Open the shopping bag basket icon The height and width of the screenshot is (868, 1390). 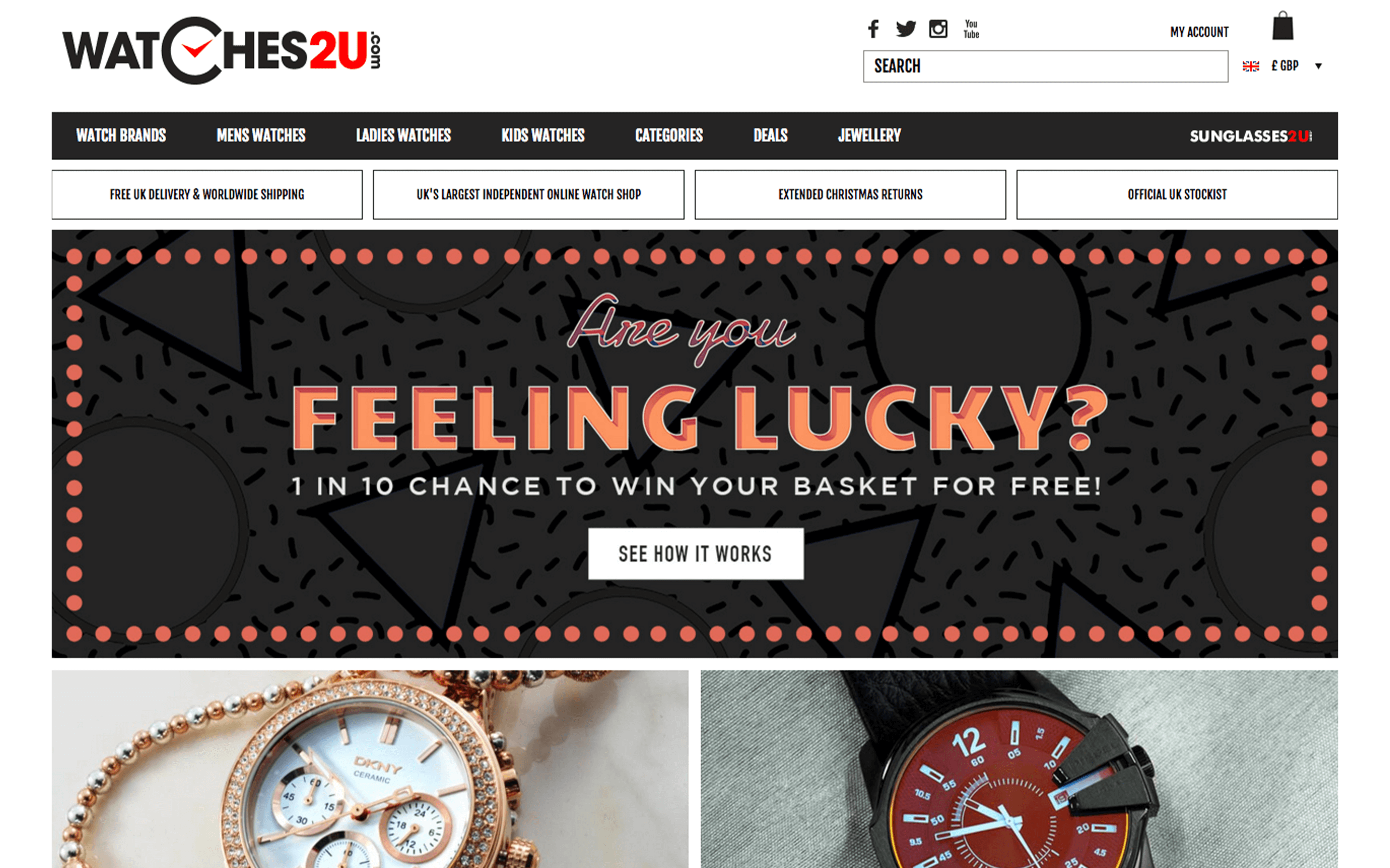[1283, 26]
